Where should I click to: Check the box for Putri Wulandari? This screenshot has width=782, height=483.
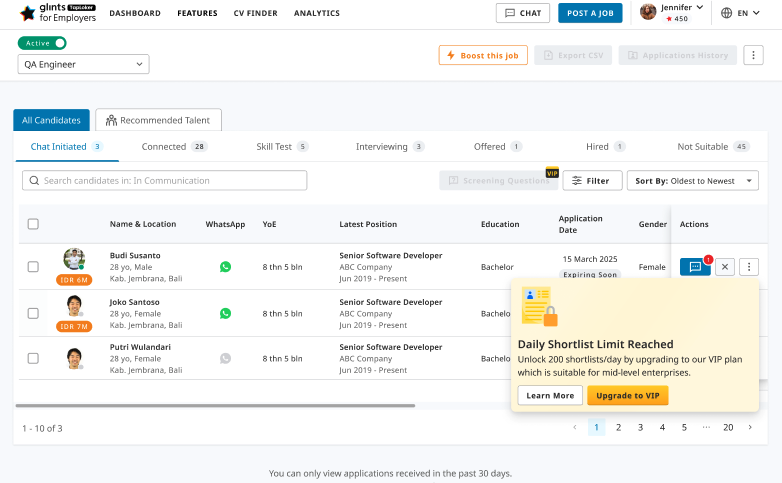coord(33,358)
